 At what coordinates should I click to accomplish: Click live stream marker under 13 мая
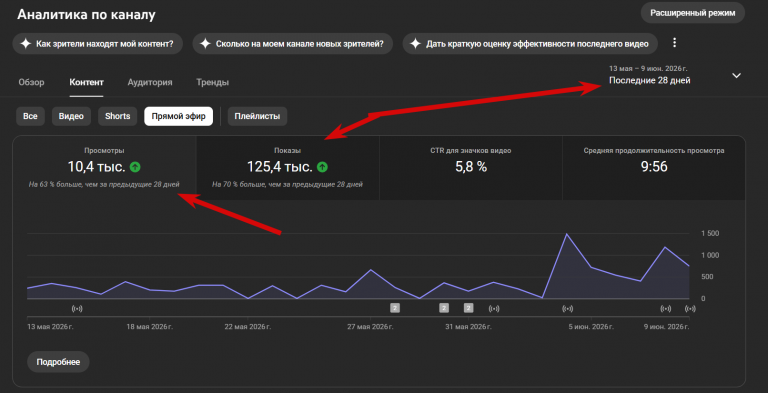click(x=77, y=308)
